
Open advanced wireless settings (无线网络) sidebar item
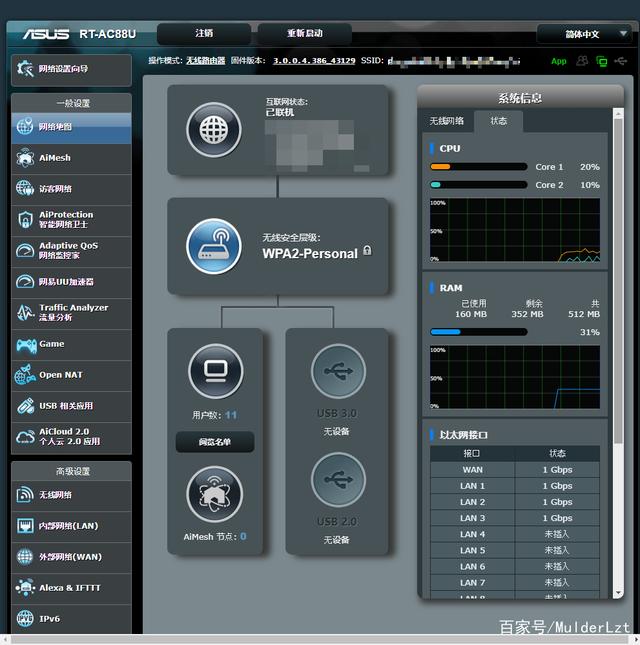[72, 495]
